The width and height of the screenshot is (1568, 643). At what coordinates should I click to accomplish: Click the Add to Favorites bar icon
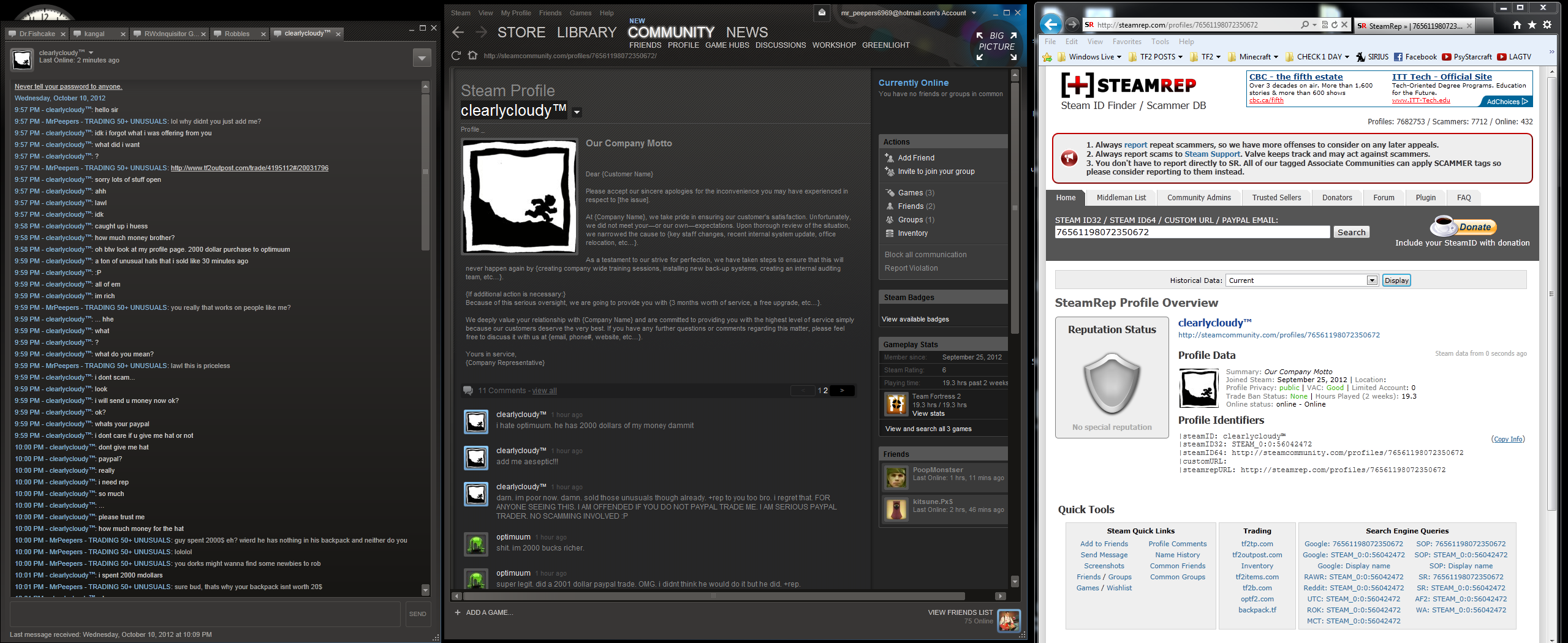pyautogui.click(x=1047, y=57)
